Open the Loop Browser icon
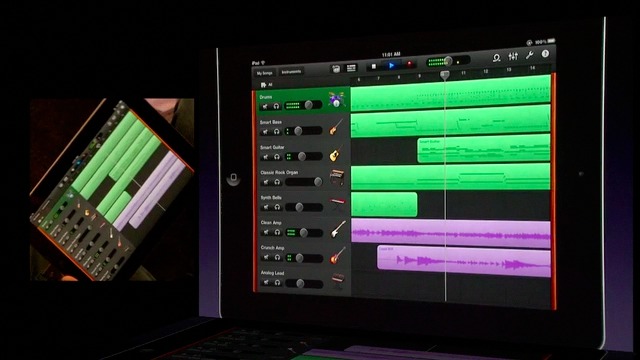The height and width of the screenshot is (360, 640). (496, 58)
